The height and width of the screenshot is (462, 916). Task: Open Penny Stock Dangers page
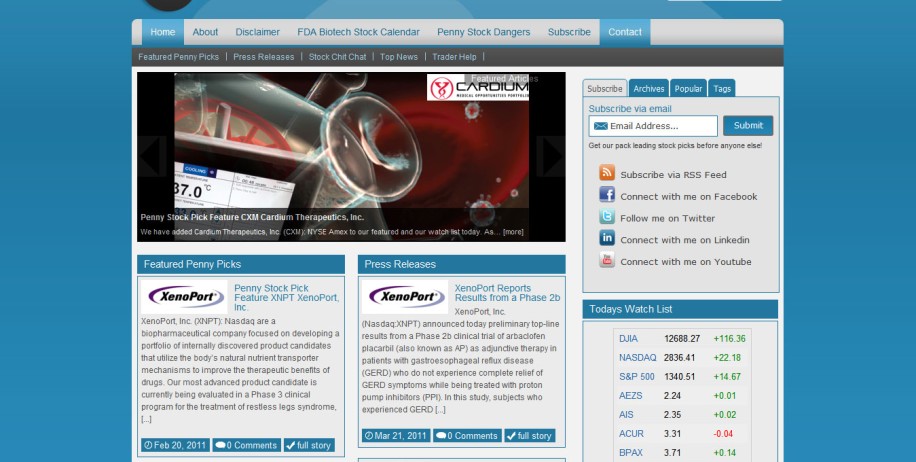484,32
